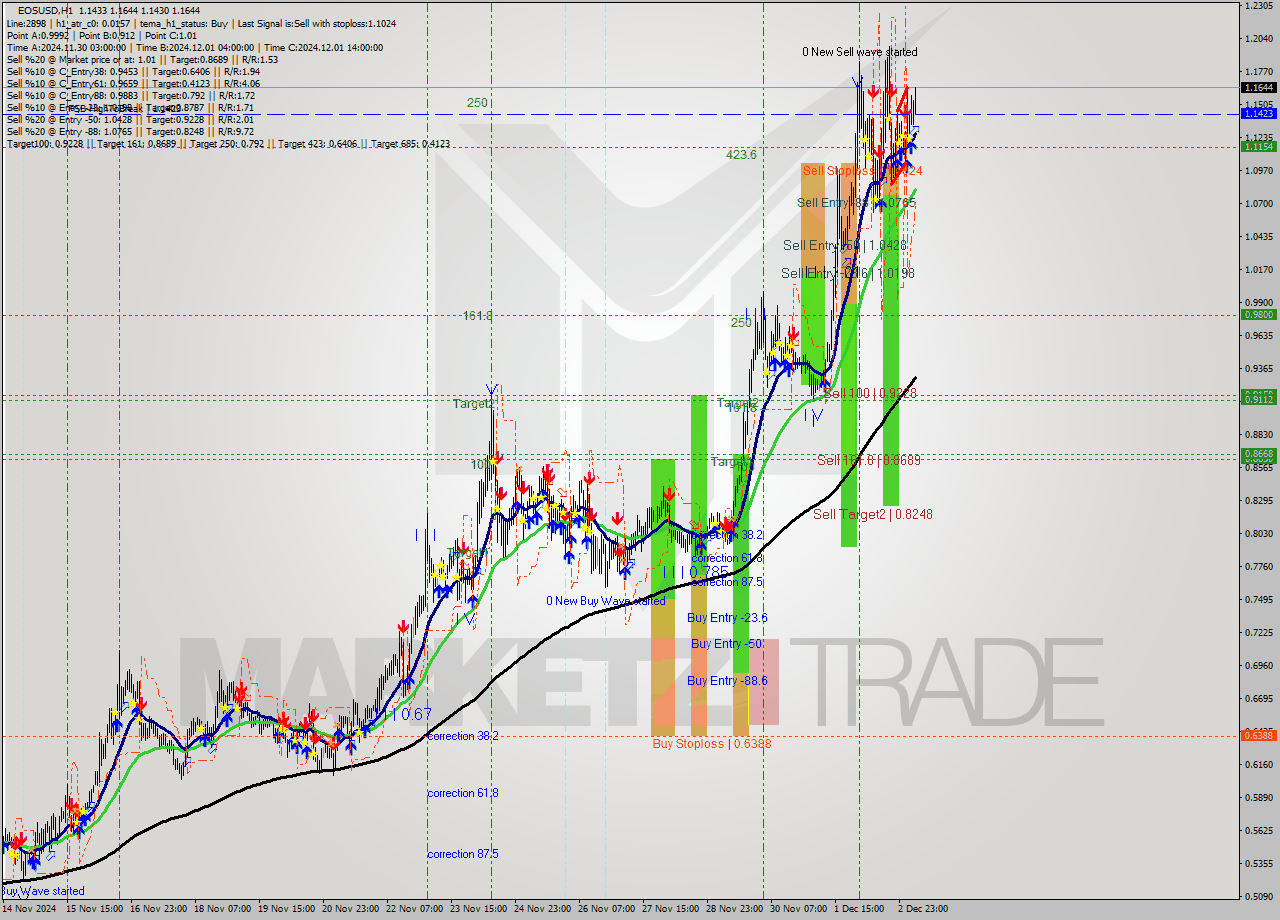This screenshot has height=920, width=1280.
Task: Click the black 1.1644 current price tag
Action: 1258,87
